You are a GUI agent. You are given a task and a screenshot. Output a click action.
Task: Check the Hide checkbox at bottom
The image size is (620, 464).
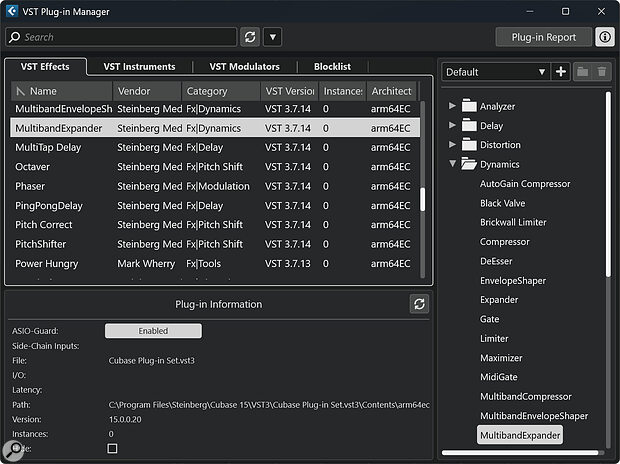(112, 448)
